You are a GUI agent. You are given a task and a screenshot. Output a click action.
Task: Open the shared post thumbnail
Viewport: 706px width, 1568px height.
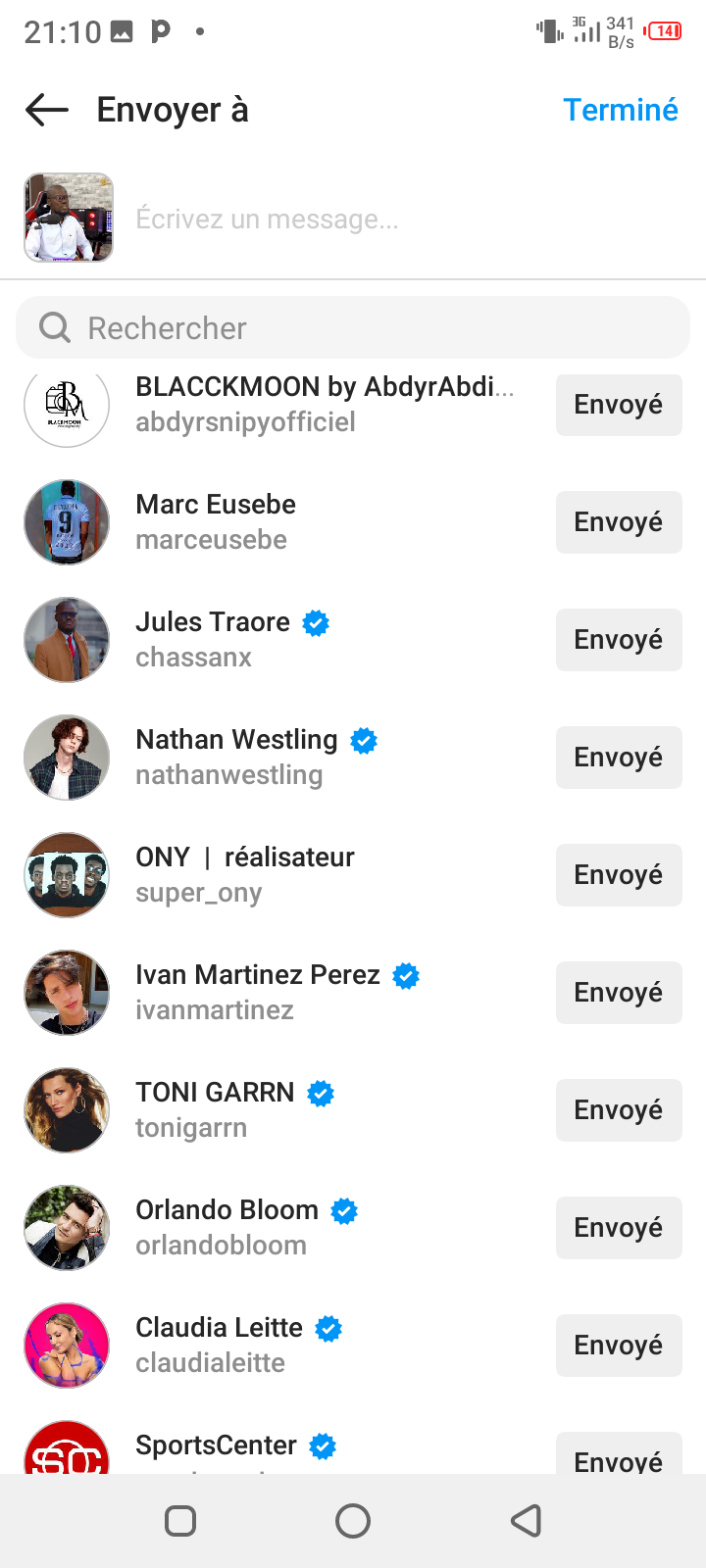(69, 218)
